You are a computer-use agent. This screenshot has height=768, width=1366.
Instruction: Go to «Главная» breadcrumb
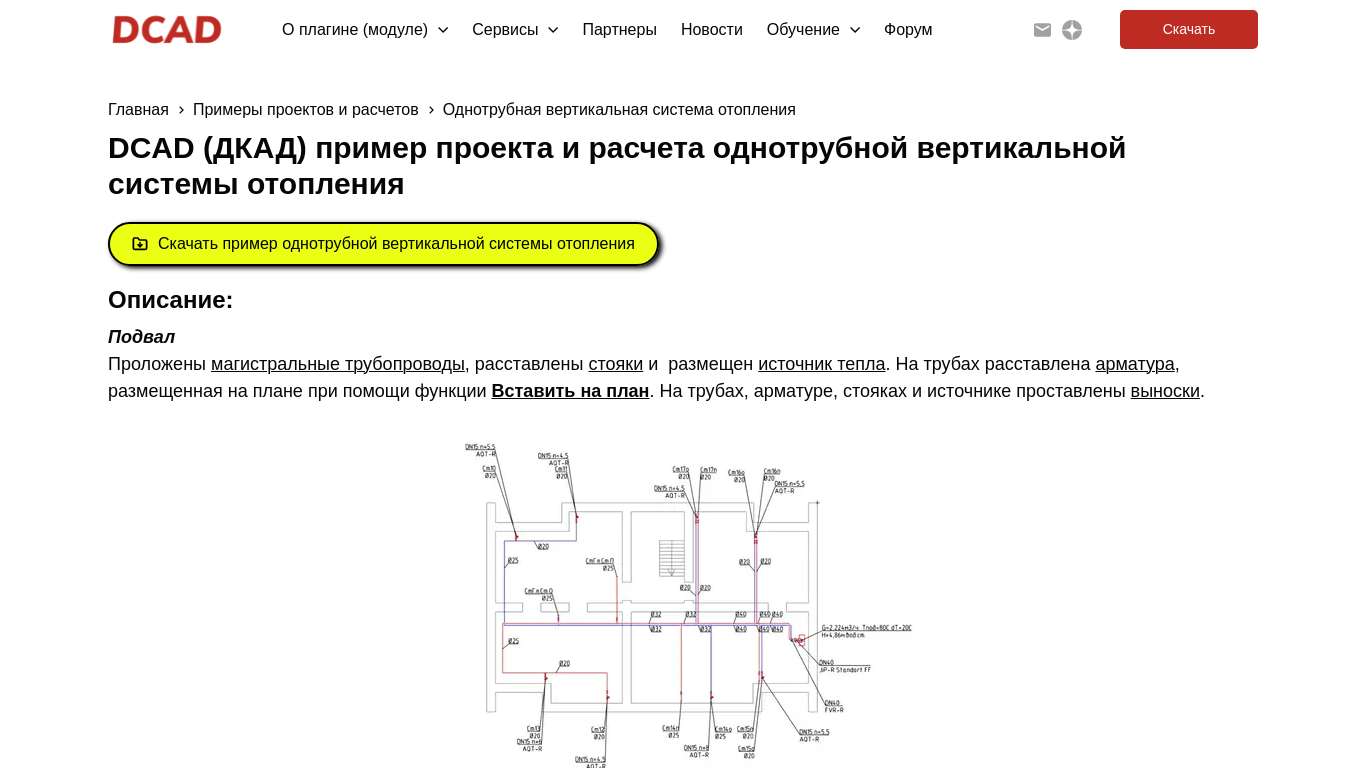coord(138,110)
